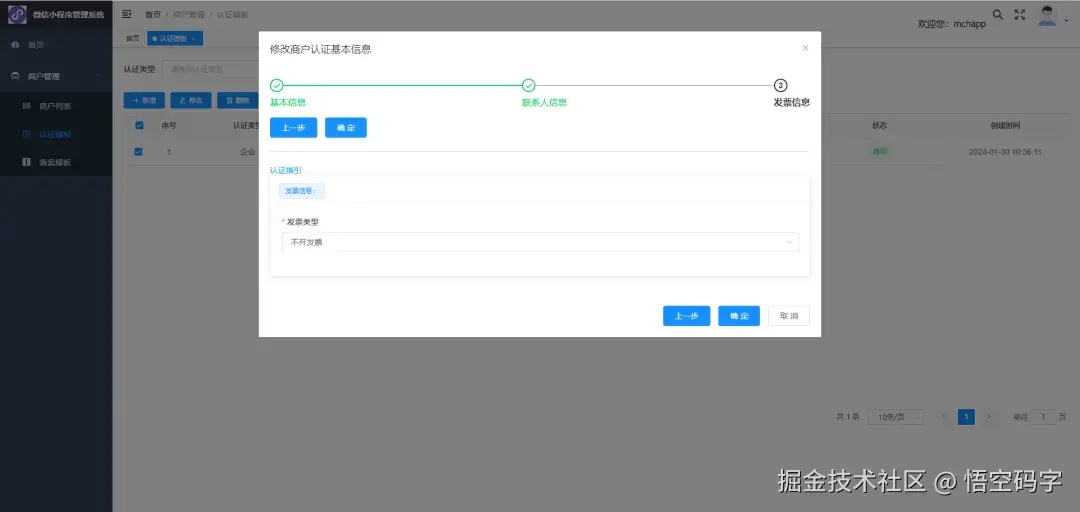
Task: Click the 创建时间 column header
Action: [x=1005, y=126]
